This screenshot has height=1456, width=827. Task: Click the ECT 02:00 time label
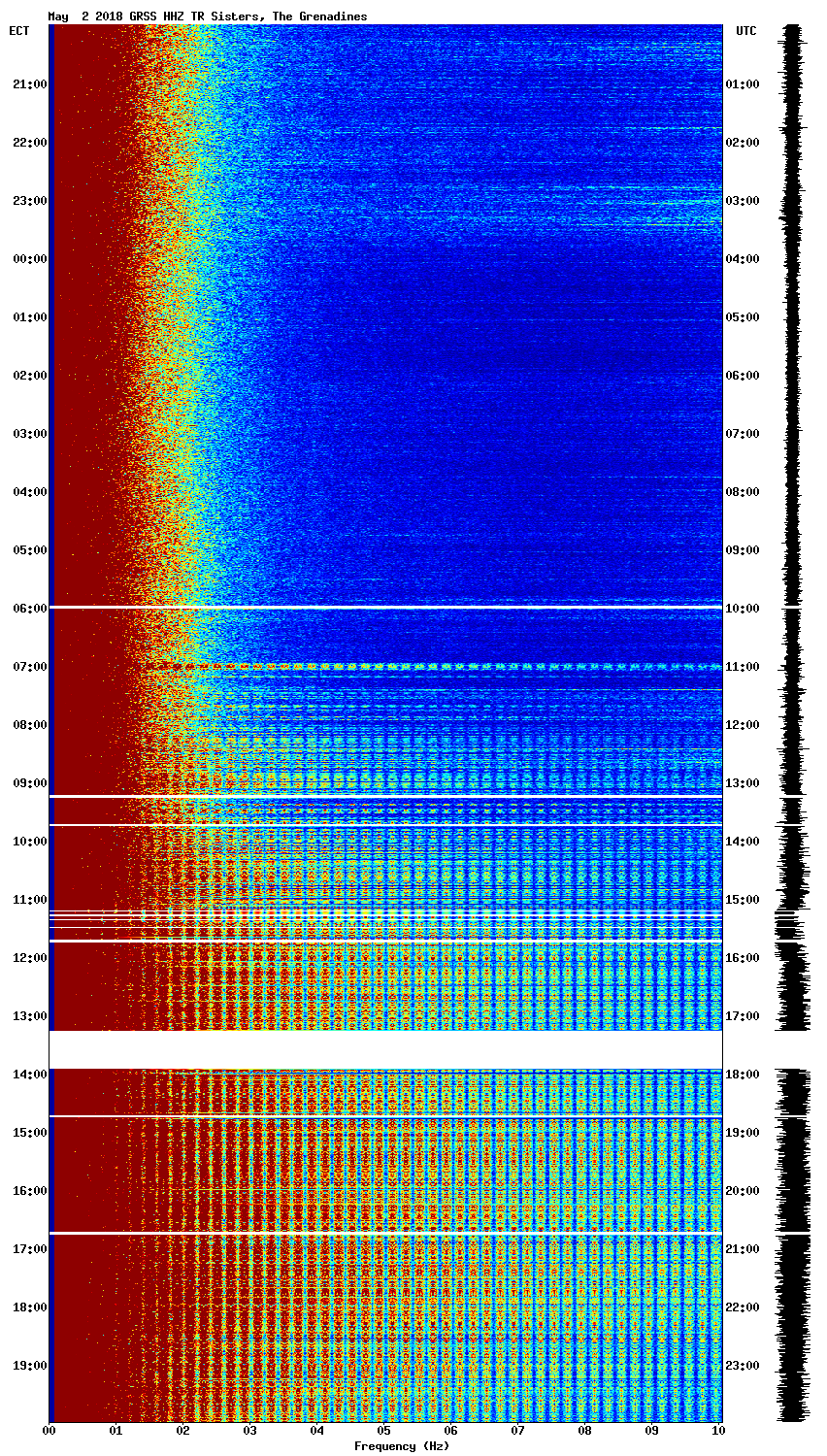pyautogui.click(x=30, y=376)
